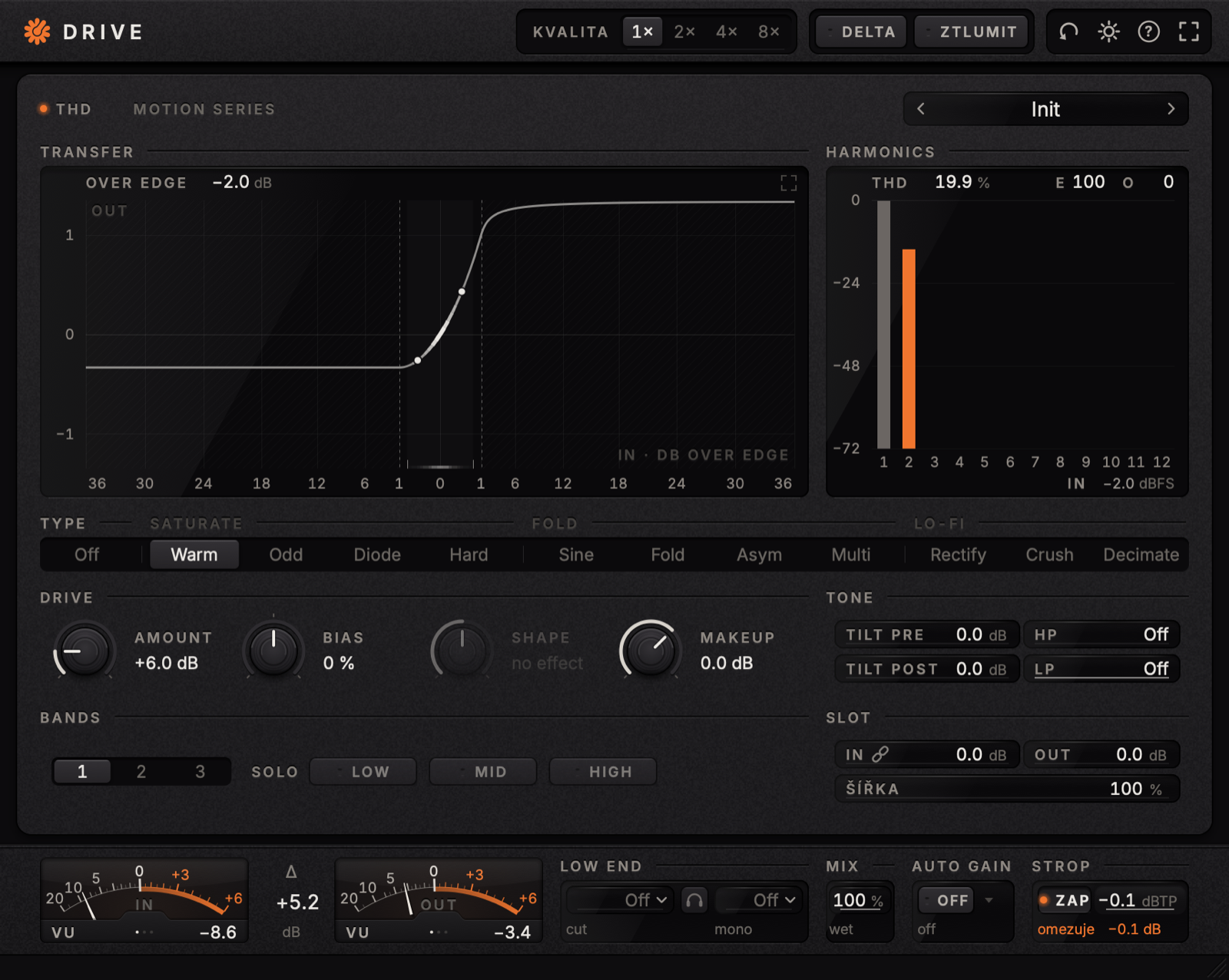This screenshot has height=980, width=1229.
Task: Enable the DELTA toggle
Action: pyautogui.click(x=861, y=31)
